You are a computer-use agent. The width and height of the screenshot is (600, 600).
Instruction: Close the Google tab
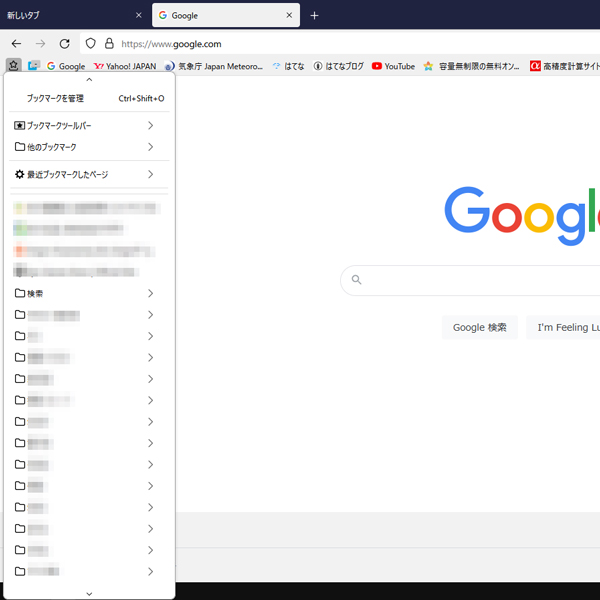coord(289,15)
